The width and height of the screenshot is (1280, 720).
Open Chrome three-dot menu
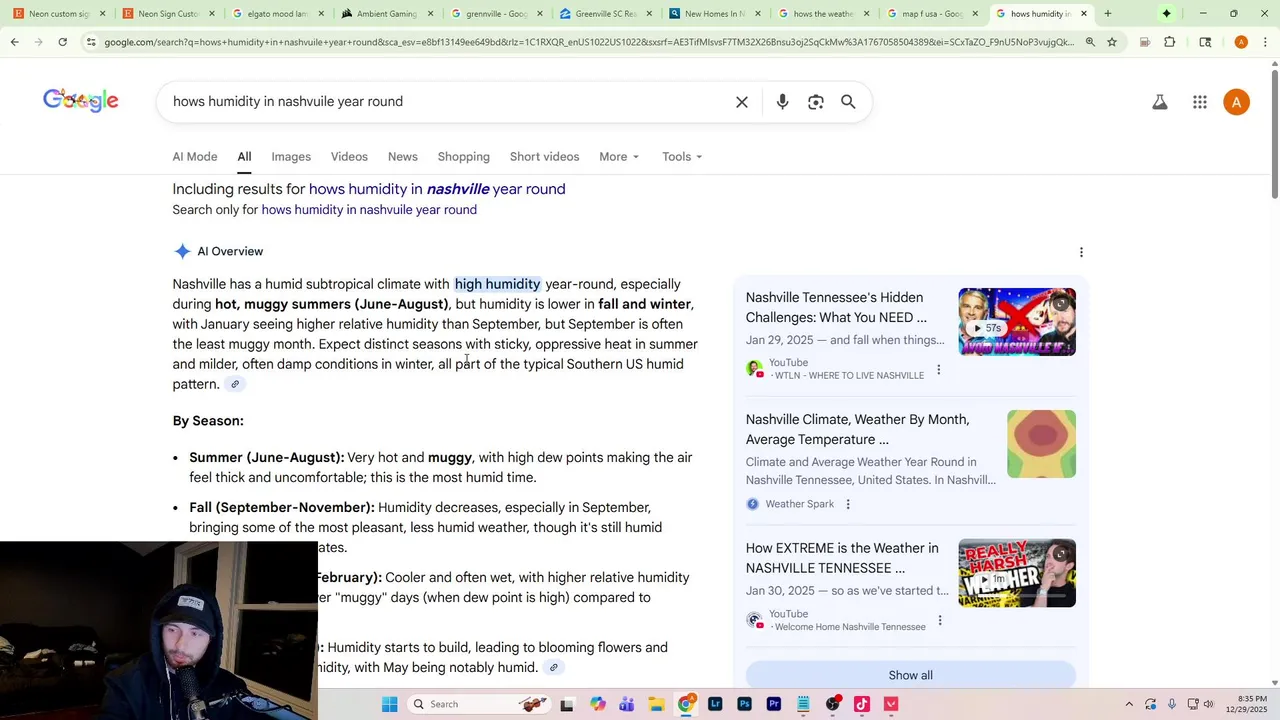click(x=1265, y=42)
